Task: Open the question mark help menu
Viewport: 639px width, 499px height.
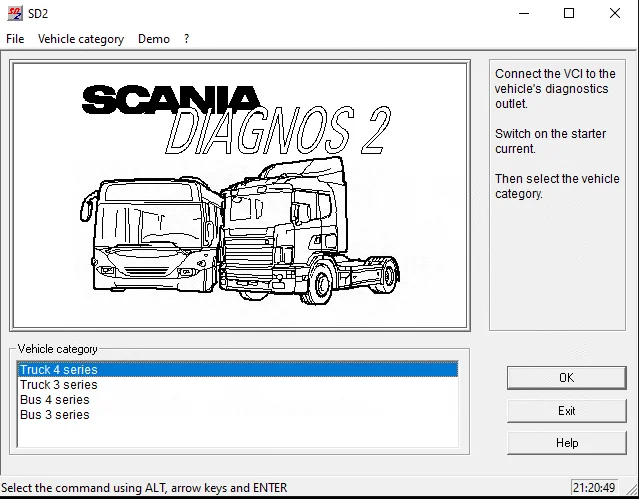Action: 186,39
